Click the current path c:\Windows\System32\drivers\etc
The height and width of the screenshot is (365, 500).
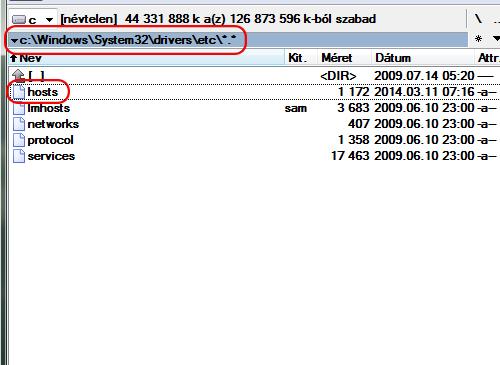(128, 40)
